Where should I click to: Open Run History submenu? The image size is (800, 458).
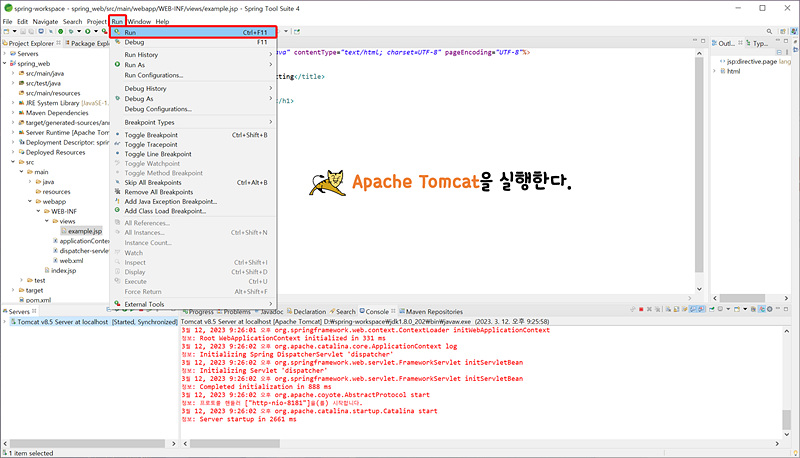[193, 55]
